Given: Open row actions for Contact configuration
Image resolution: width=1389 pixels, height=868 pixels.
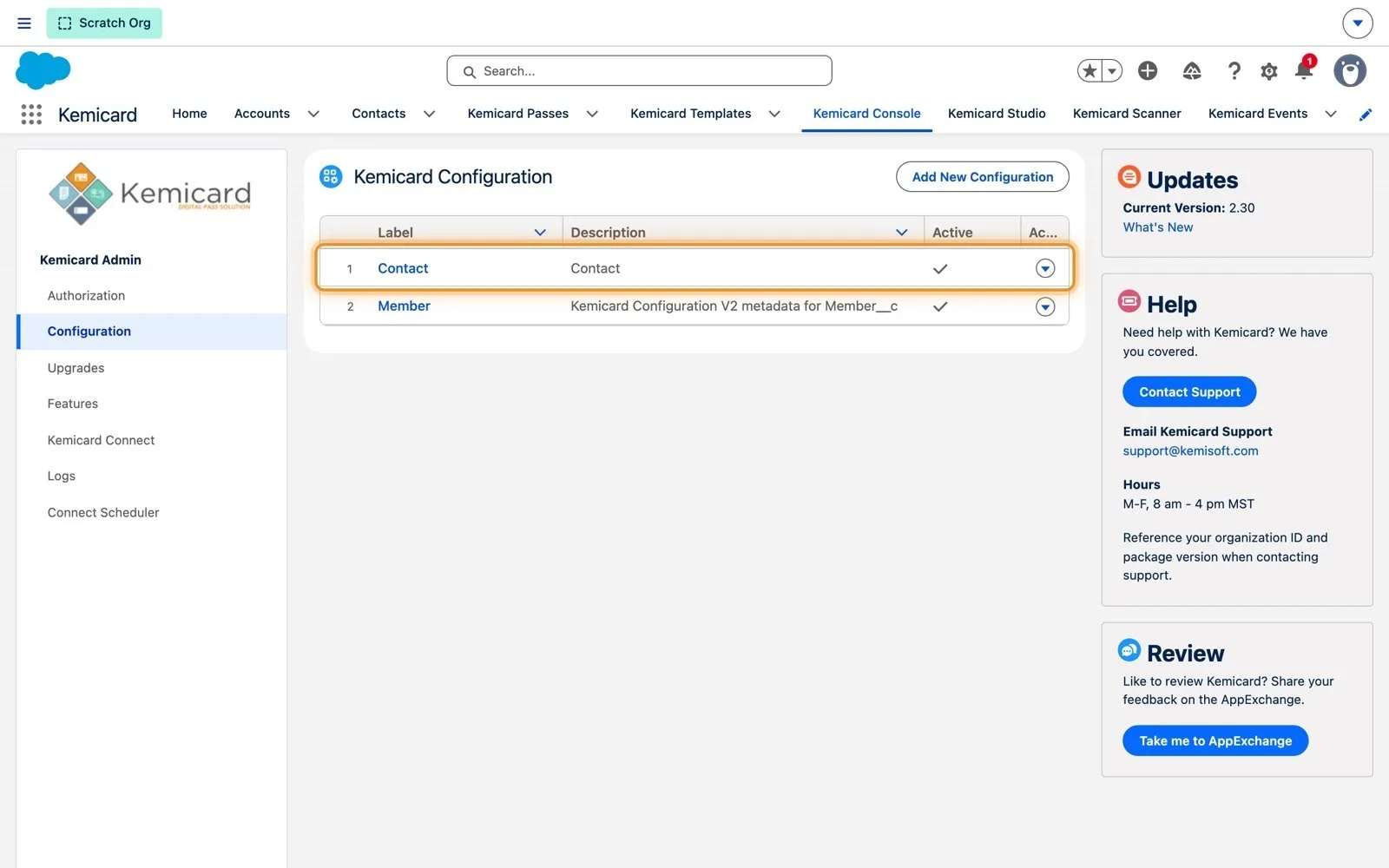Looking at the screenshot, I should pyautogui.click(x=1045, y=269).
